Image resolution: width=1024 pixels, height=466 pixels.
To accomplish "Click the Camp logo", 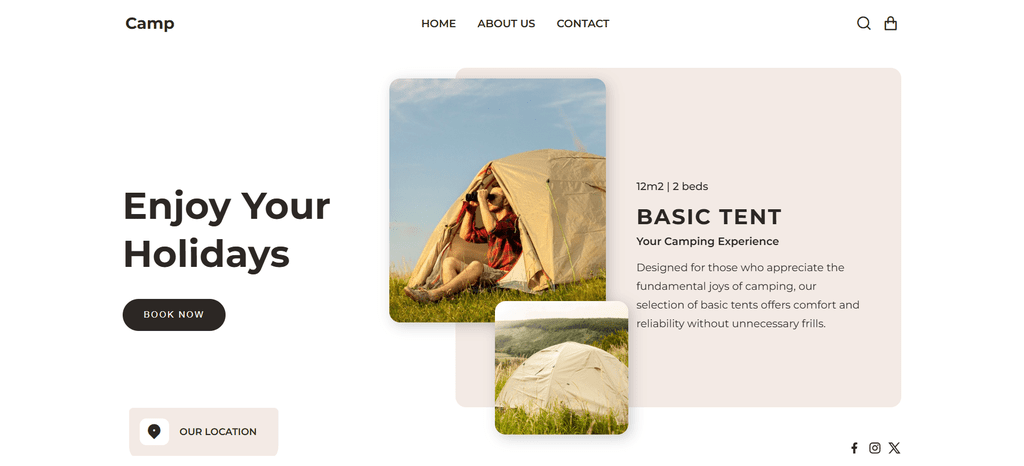I will [150, 23].
